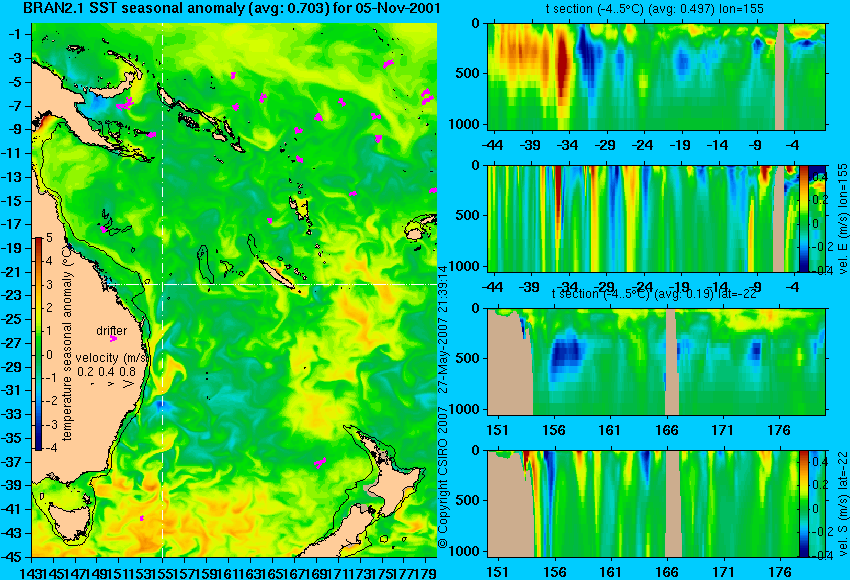This screenshot has width=850, height=580.
Task: Click the vel. S (m/s) lat=-22 color bar
Action: (803, 504)
